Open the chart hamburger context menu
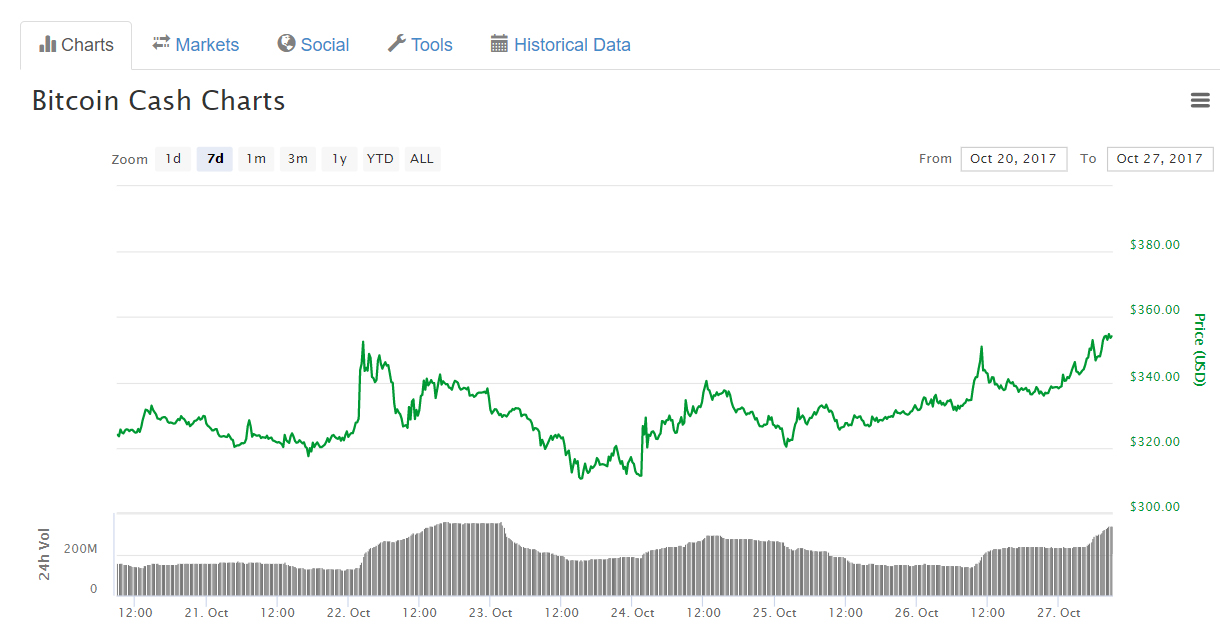 click(x=1200, y=100)
